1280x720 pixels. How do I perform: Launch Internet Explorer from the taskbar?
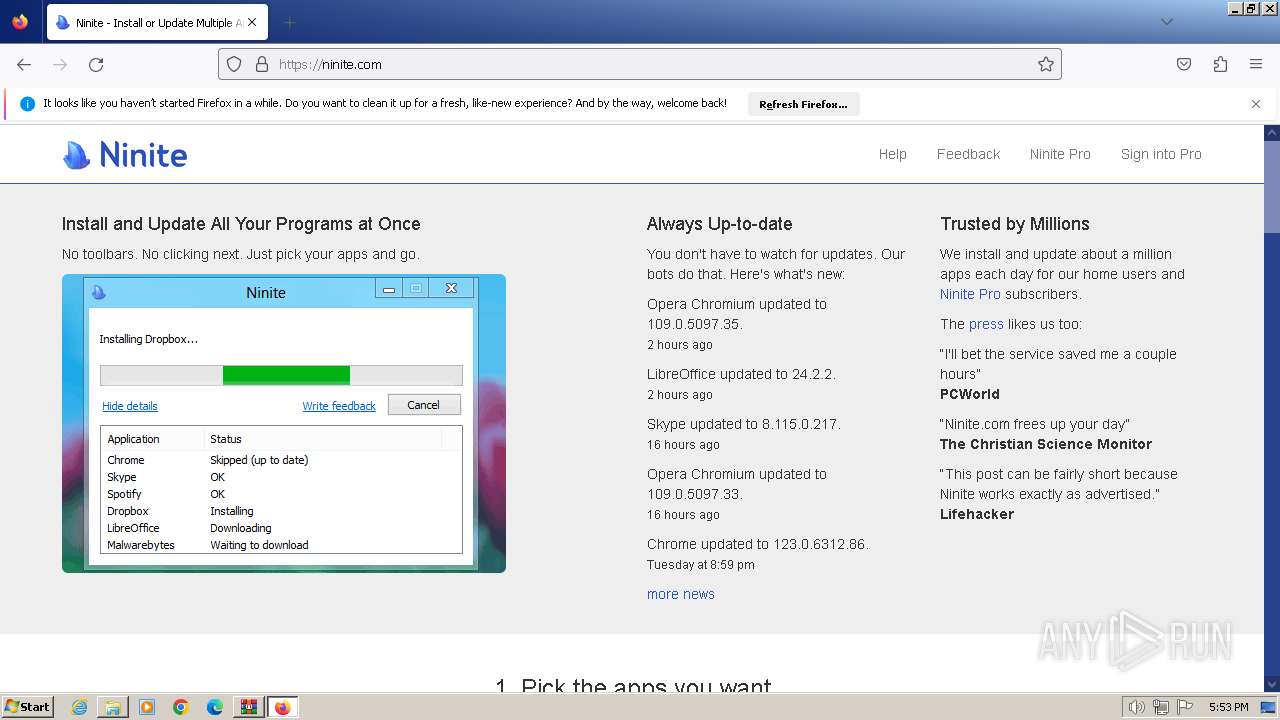pos(79,707)
